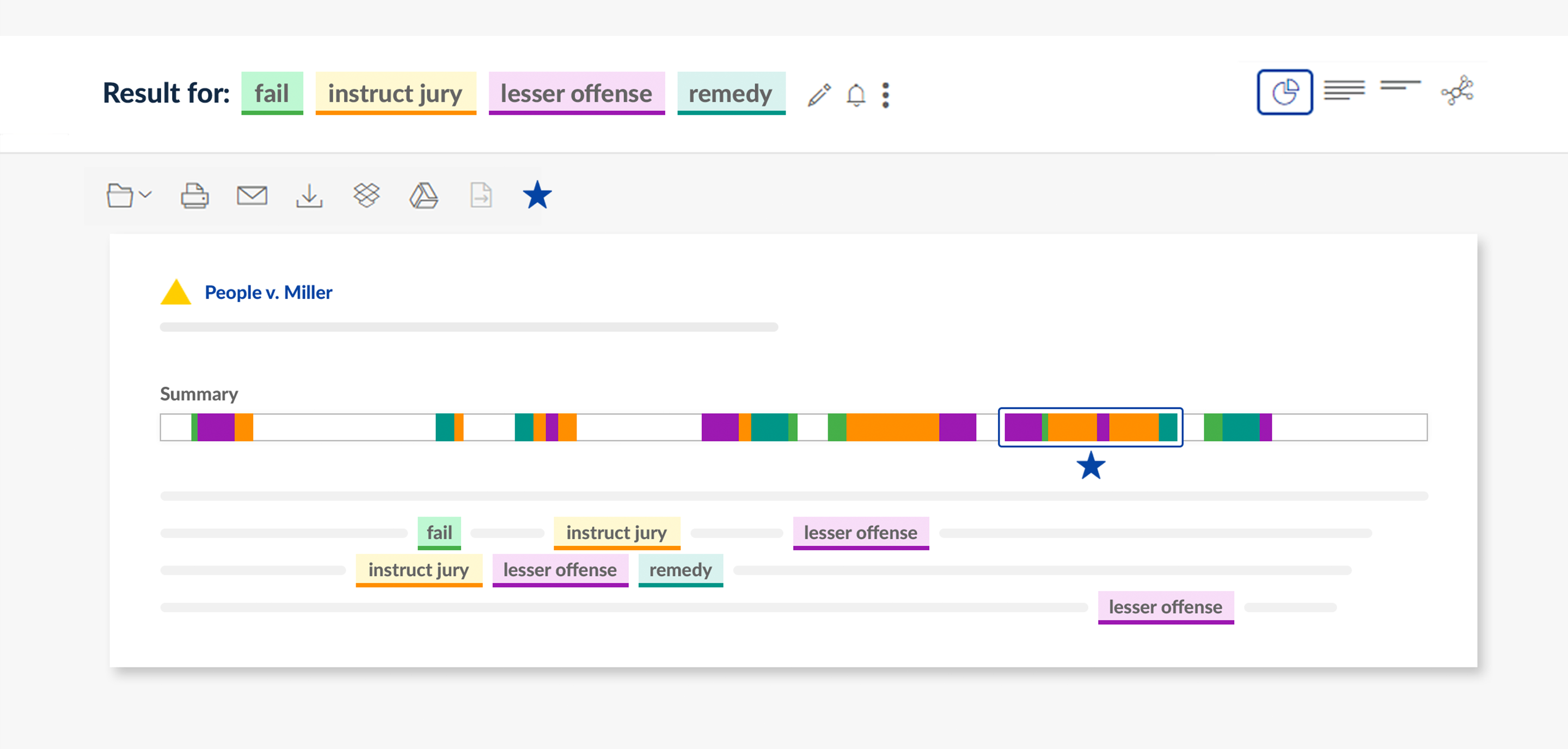Print the results via printer icon
1568x749 pixels.
coord(195,196)
